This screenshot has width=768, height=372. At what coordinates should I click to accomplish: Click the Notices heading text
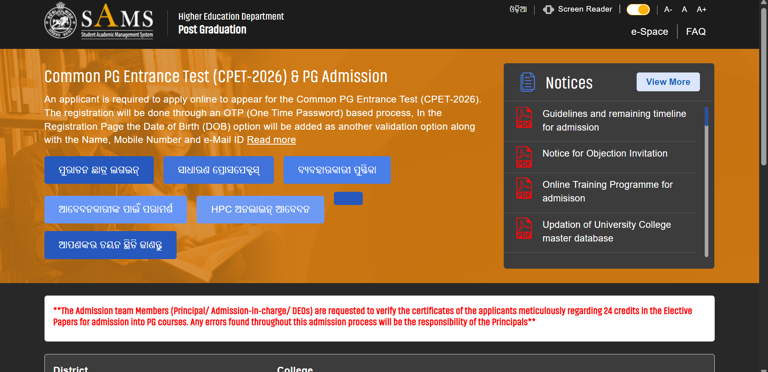tap(569, 83)
